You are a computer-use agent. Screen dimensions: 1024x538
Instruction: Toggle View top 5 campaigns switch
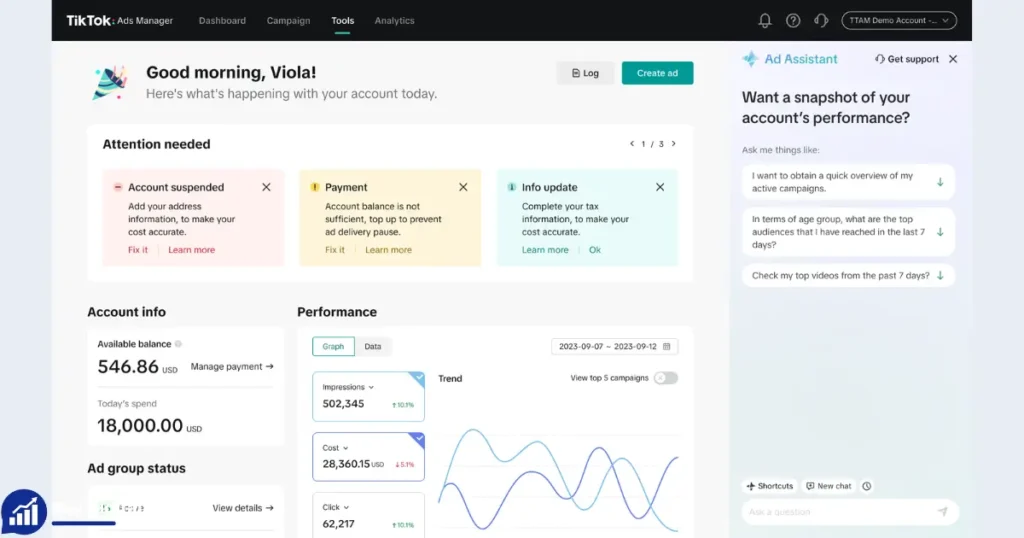[665, 378]
